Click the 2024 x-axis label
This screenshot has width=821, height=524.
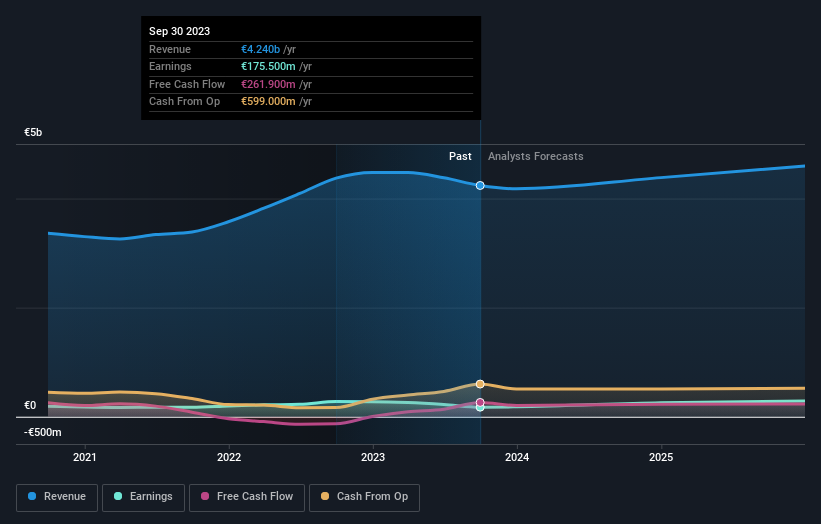(517, 458)
